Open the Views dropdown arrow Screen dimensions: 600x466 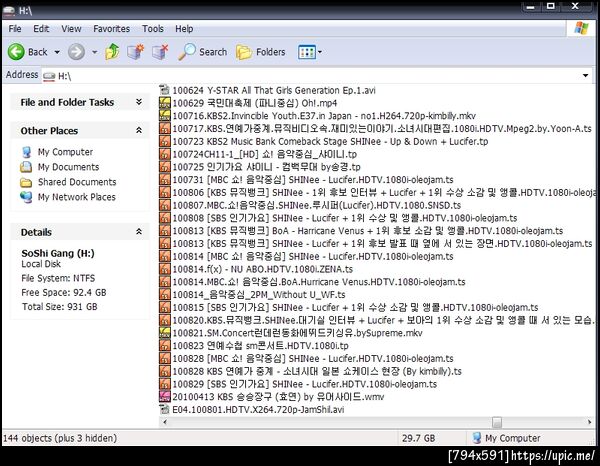(x=320, y=52)
